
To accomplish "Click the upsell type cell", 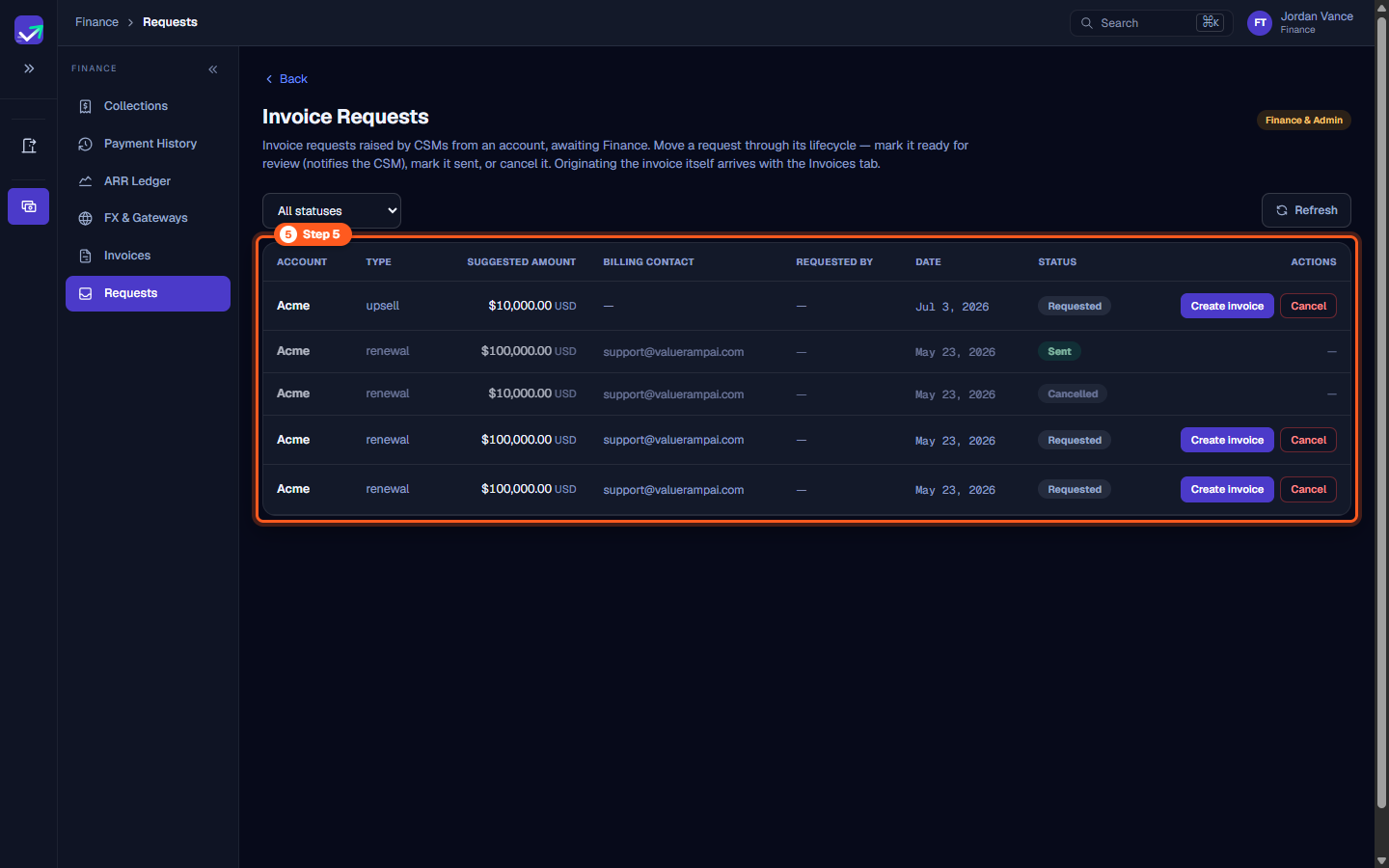I will 382,306.
